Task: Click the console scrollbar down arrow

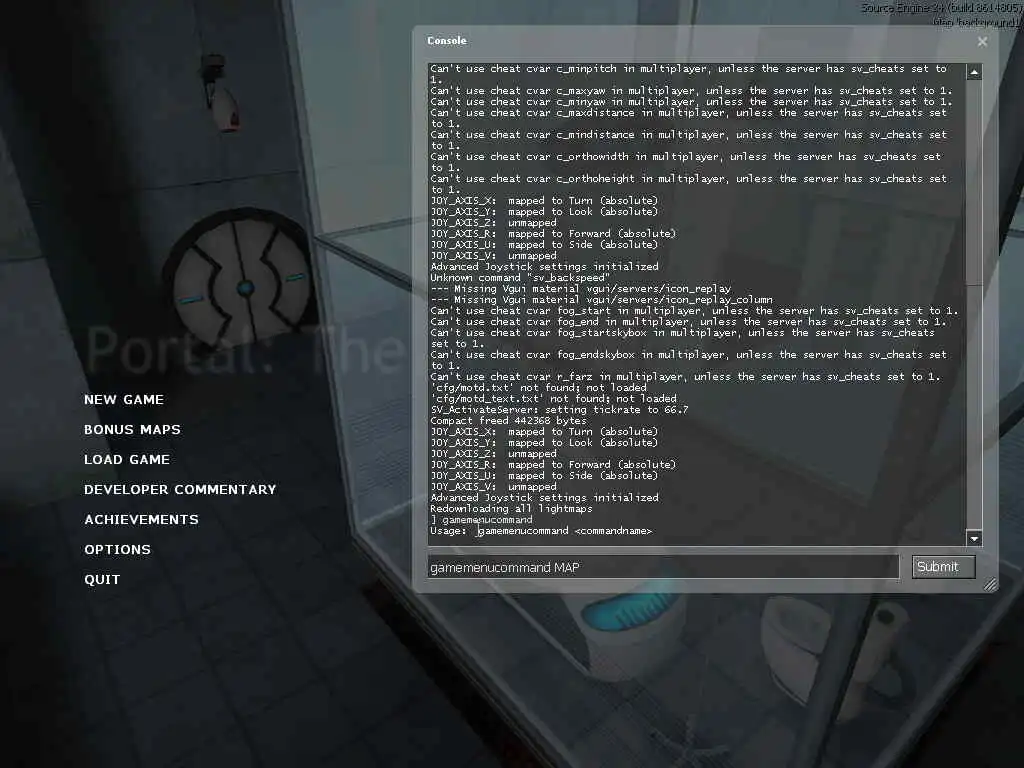Action: 974,538
